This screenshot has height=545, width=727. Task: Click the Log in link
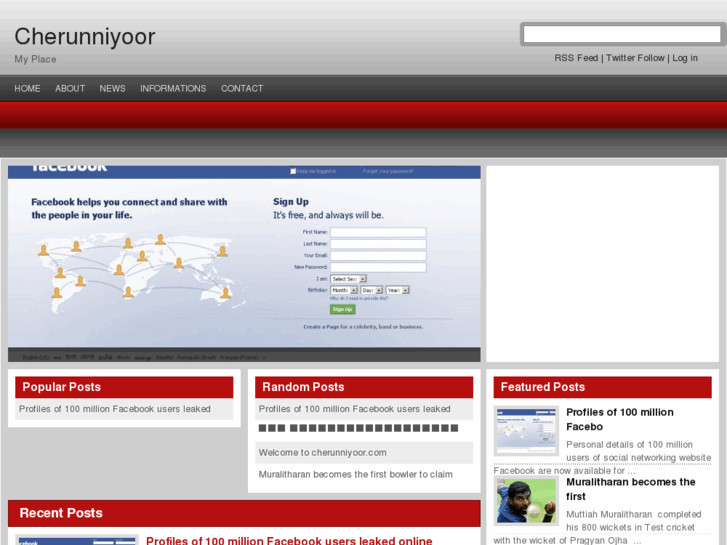685,58
